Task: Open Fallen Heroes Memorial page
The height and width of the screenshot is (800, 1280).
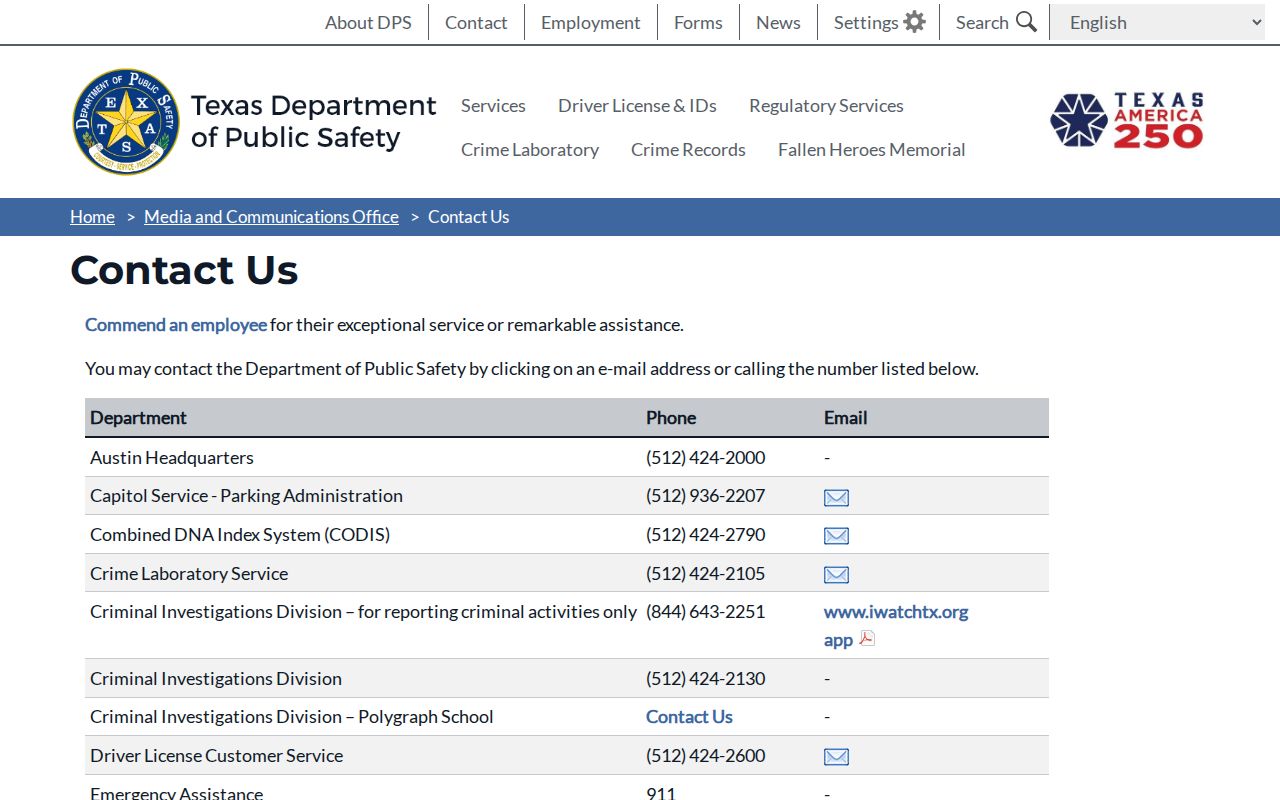Action: [872, 149]
